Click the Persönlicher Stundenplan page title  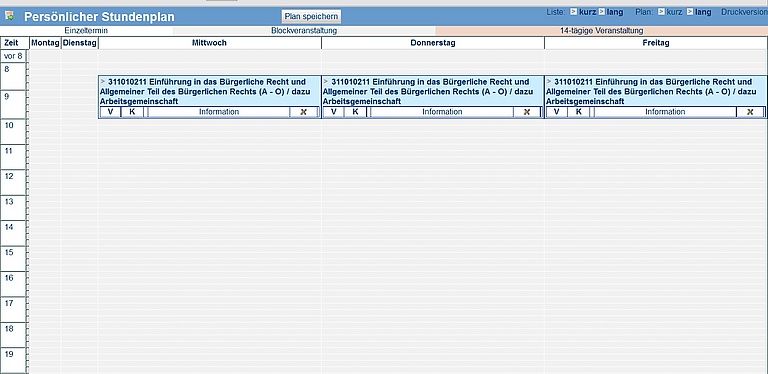[x=99, y=17]
